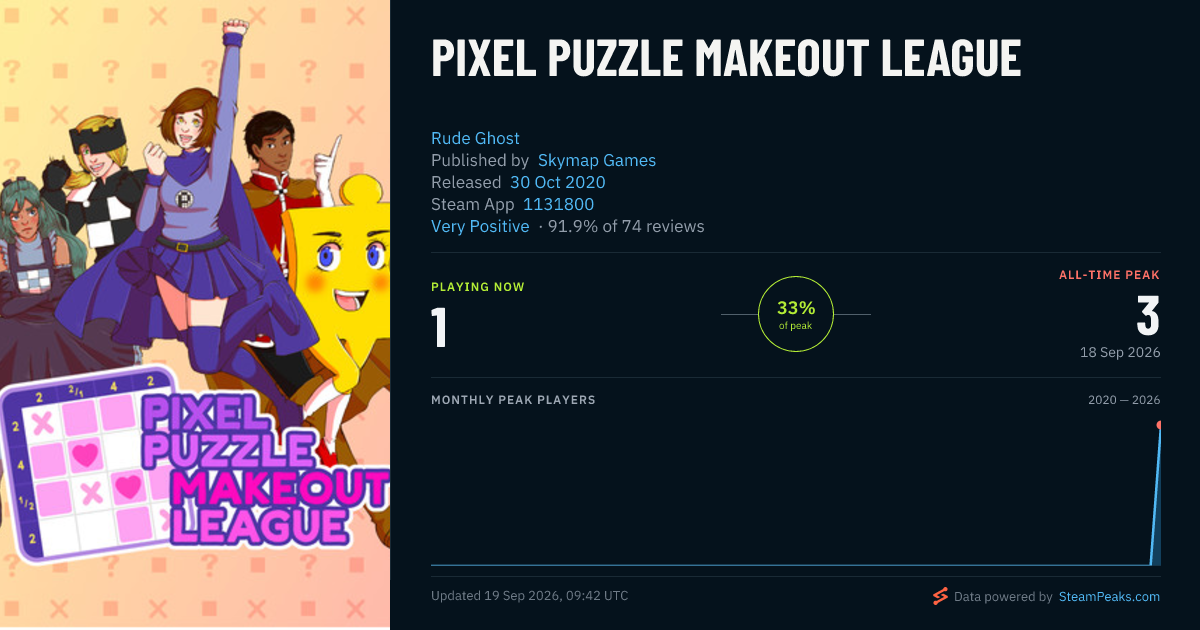
Task: Click the 33% of peak circle
Action: tap(796, 314)
